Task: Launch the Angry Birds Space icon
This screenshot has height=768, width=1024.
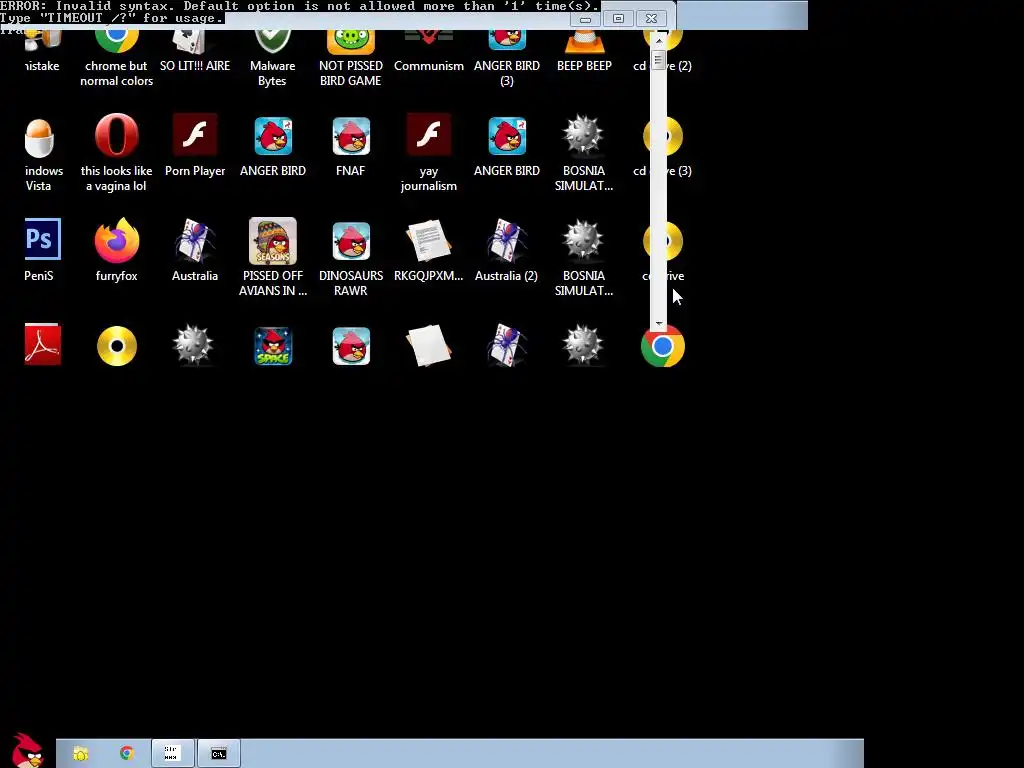Action: (x=273, y=346)
